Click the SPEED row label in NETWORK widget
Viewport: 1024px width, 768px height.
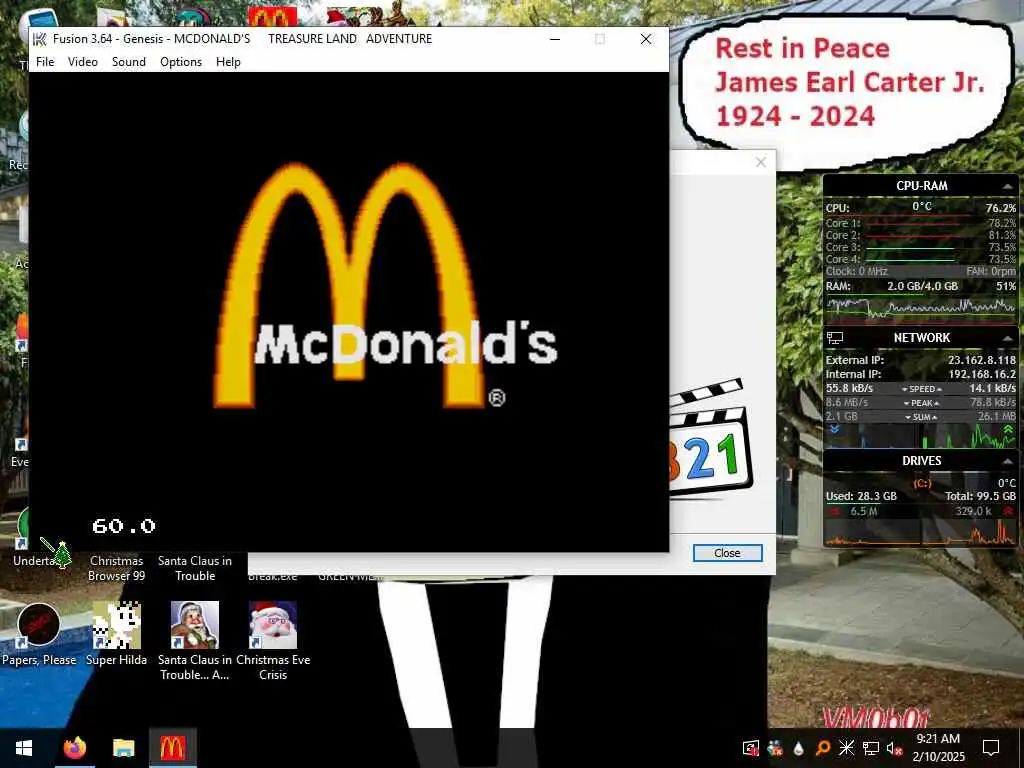921,389
